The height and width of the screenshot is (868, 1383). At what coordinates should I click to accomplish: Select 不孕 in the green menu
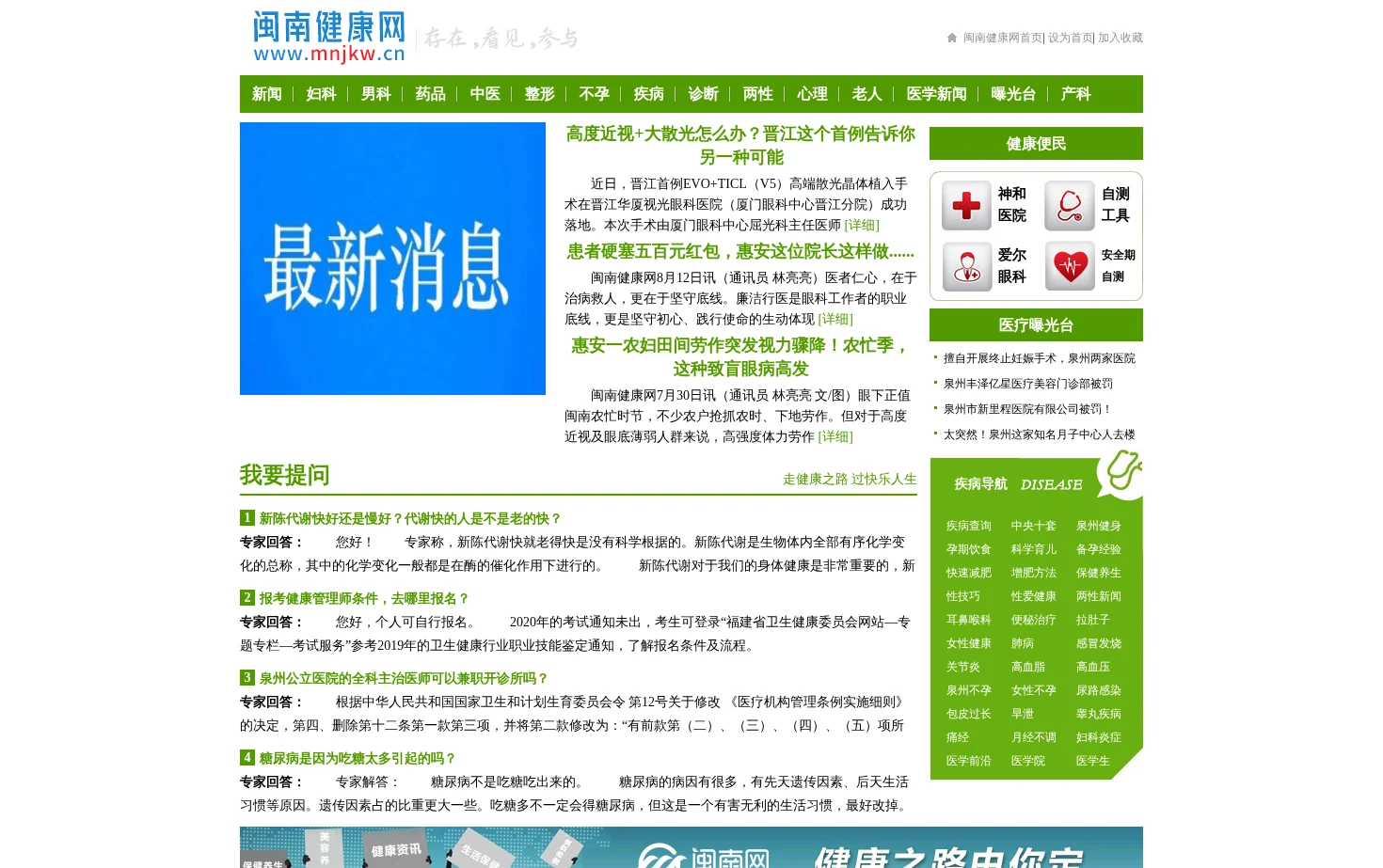(x=595, y=94)
